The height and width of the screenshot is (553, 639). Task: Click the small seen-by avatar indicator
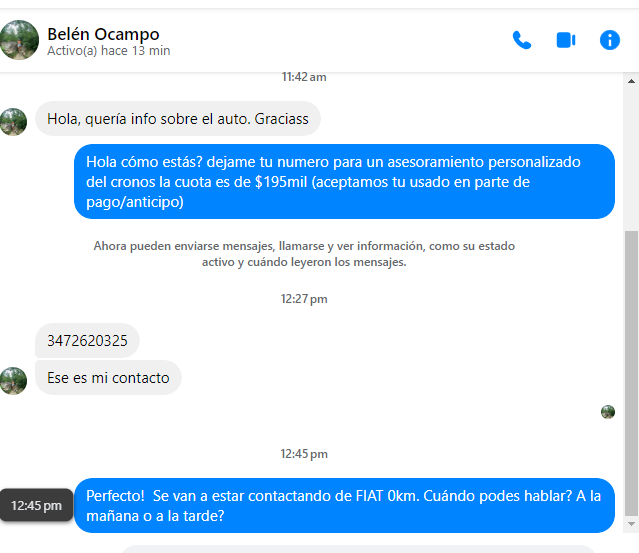pos(608,412)
